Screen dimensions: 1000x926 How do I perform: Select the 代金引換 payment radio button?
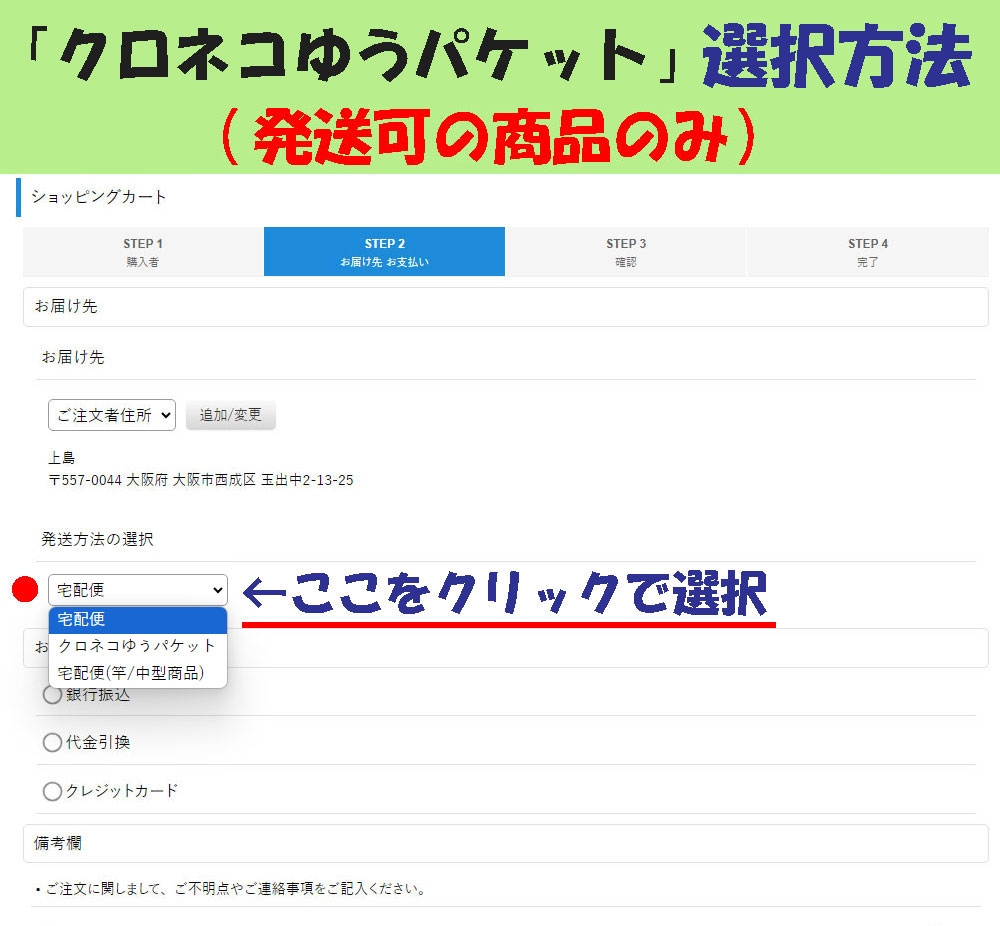click(52, 742)
